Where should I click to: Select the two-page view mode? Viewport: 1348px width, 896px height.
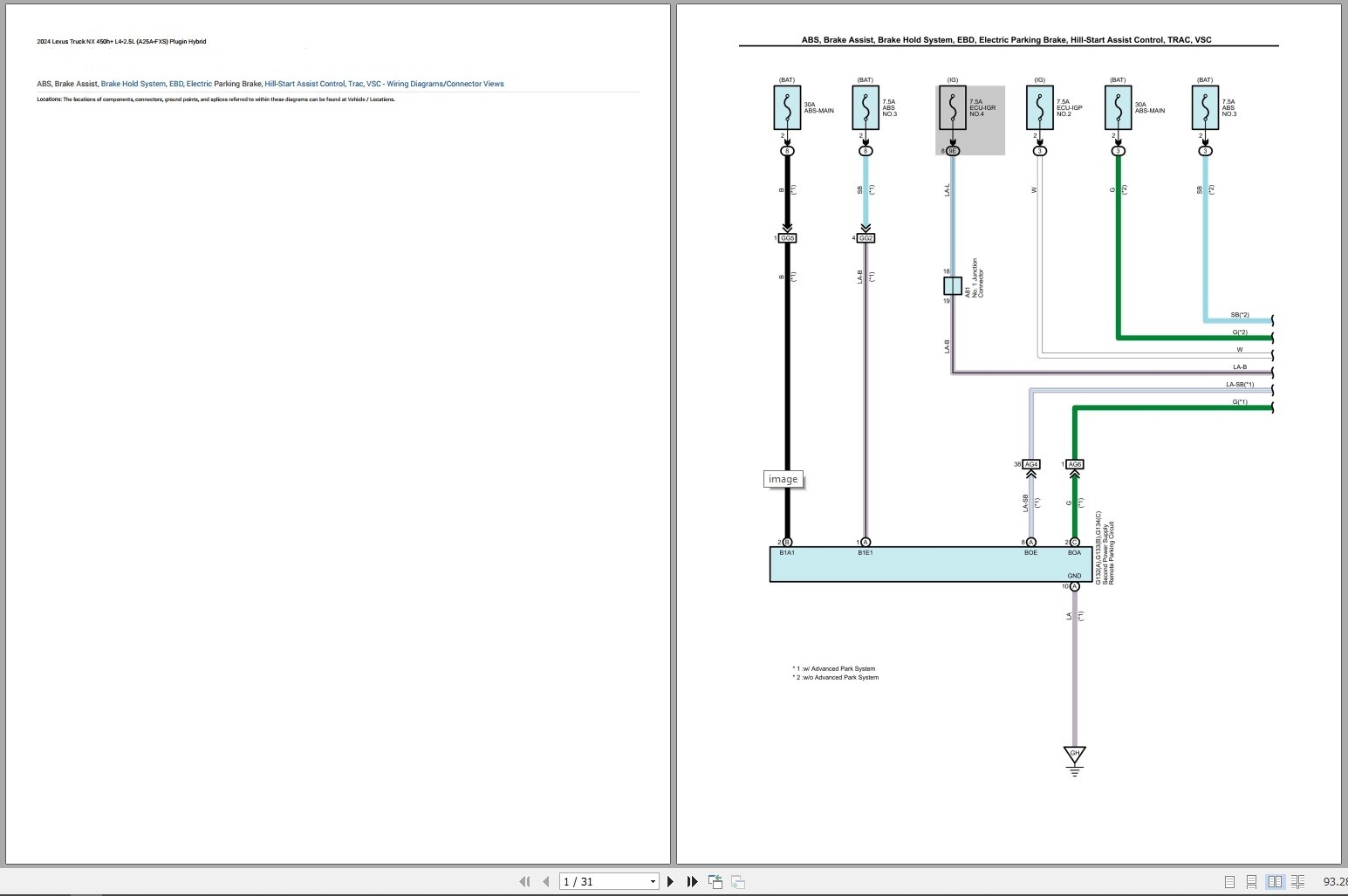[1276, 882]
